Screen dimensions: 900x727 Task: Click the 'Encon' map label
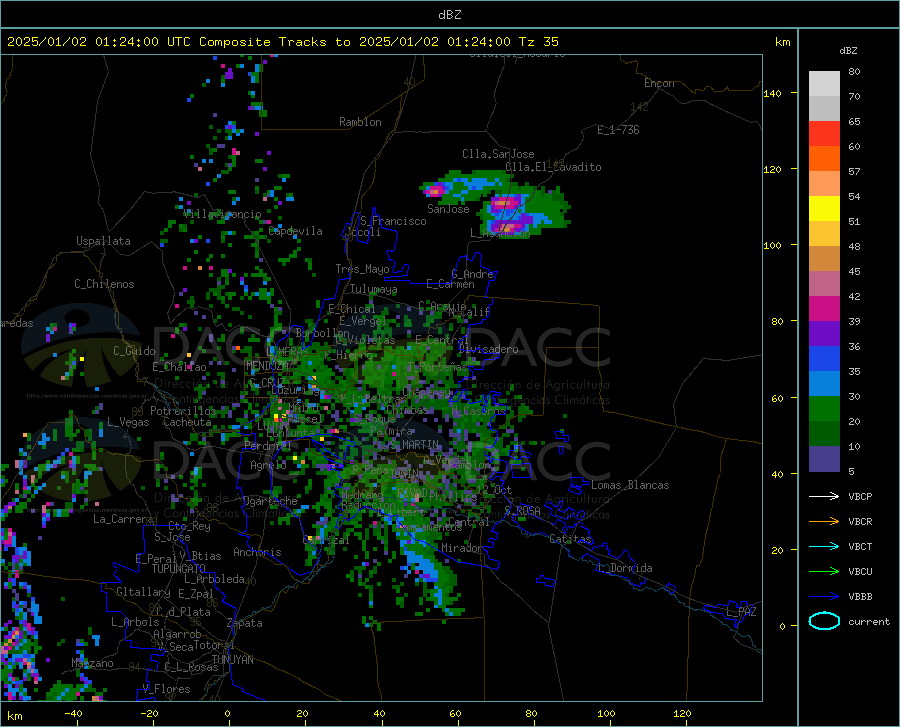click(659, 83)
